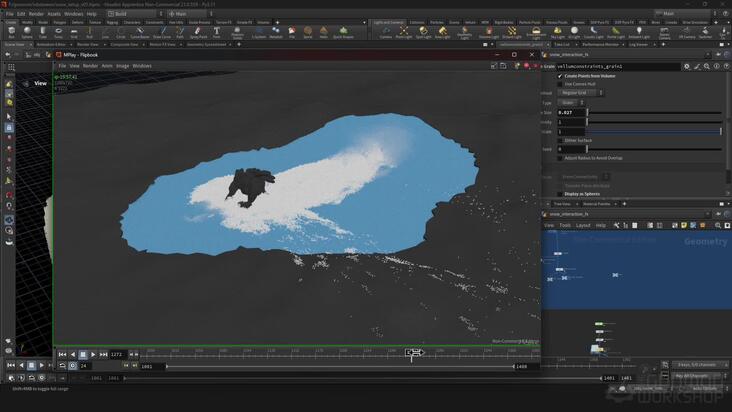Adjust the packing density slider

click(654, 122)
